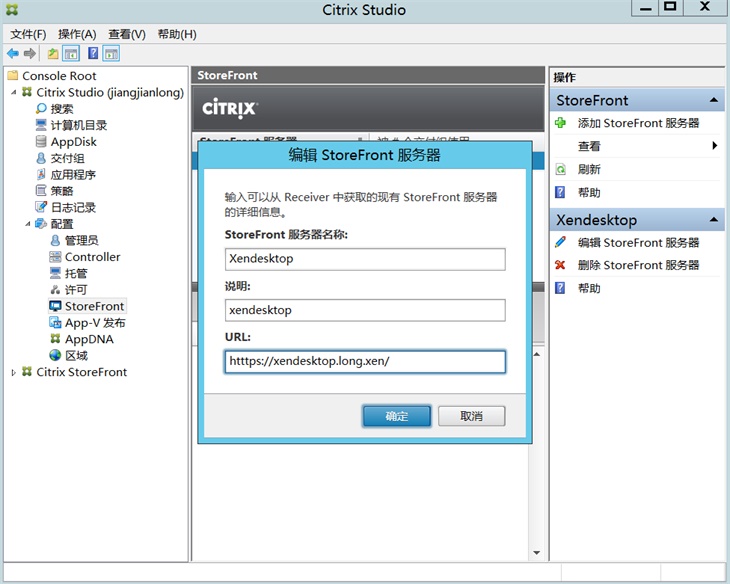The image size is (730, 584).
Task: Click the policy 策略 icon
Action: (41, 190)
